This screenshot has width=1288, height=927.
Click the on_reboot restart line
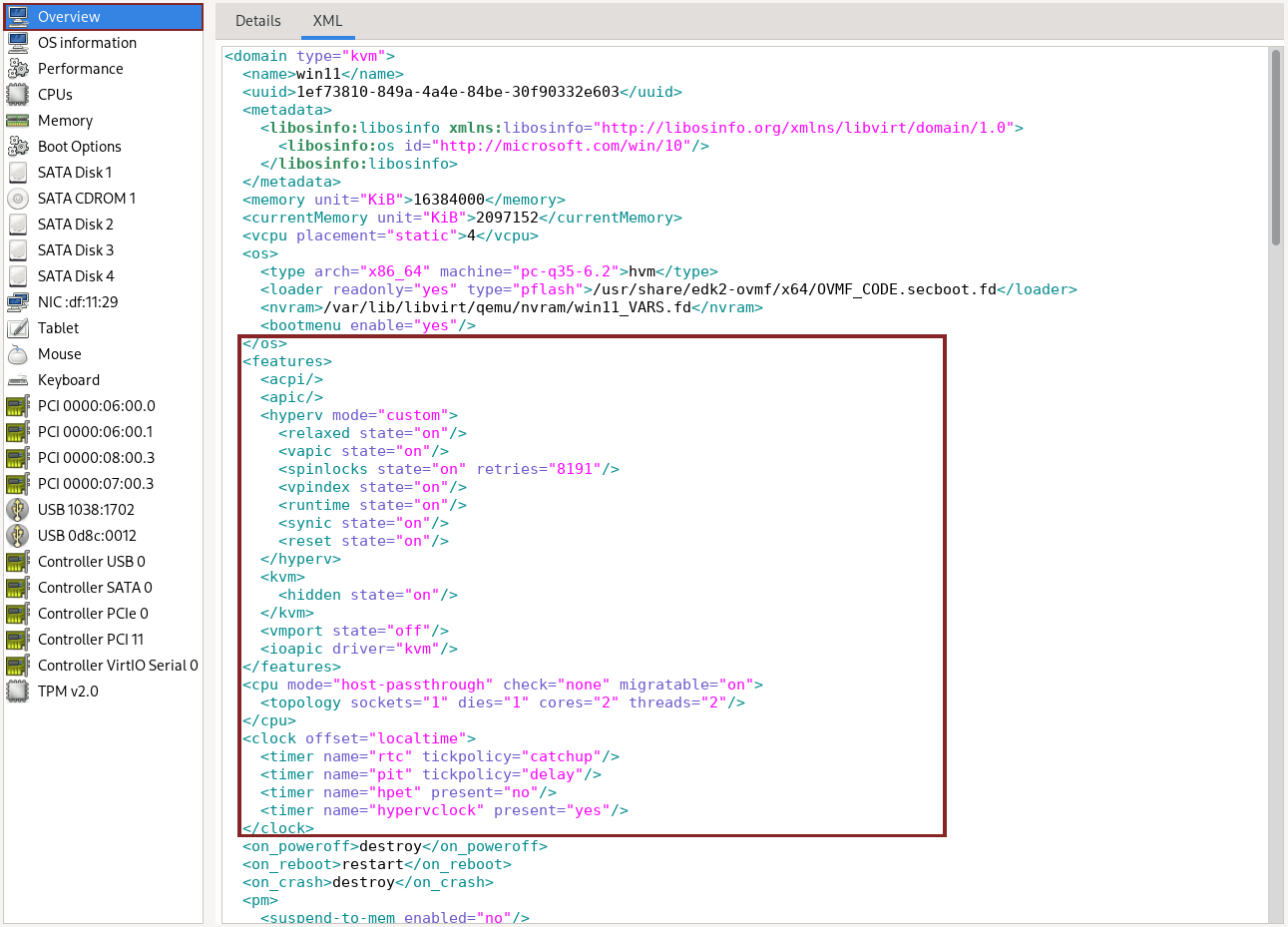[x=377, y=864]
